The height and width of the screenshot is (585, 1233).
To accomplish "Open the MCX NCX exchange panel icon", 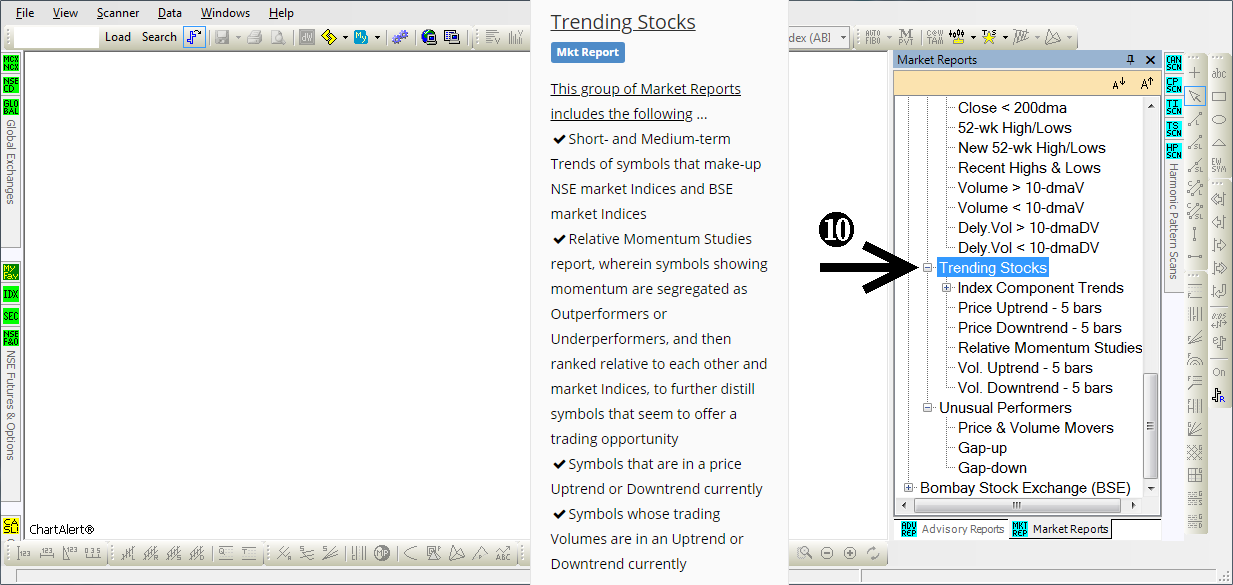I will 11,64.
